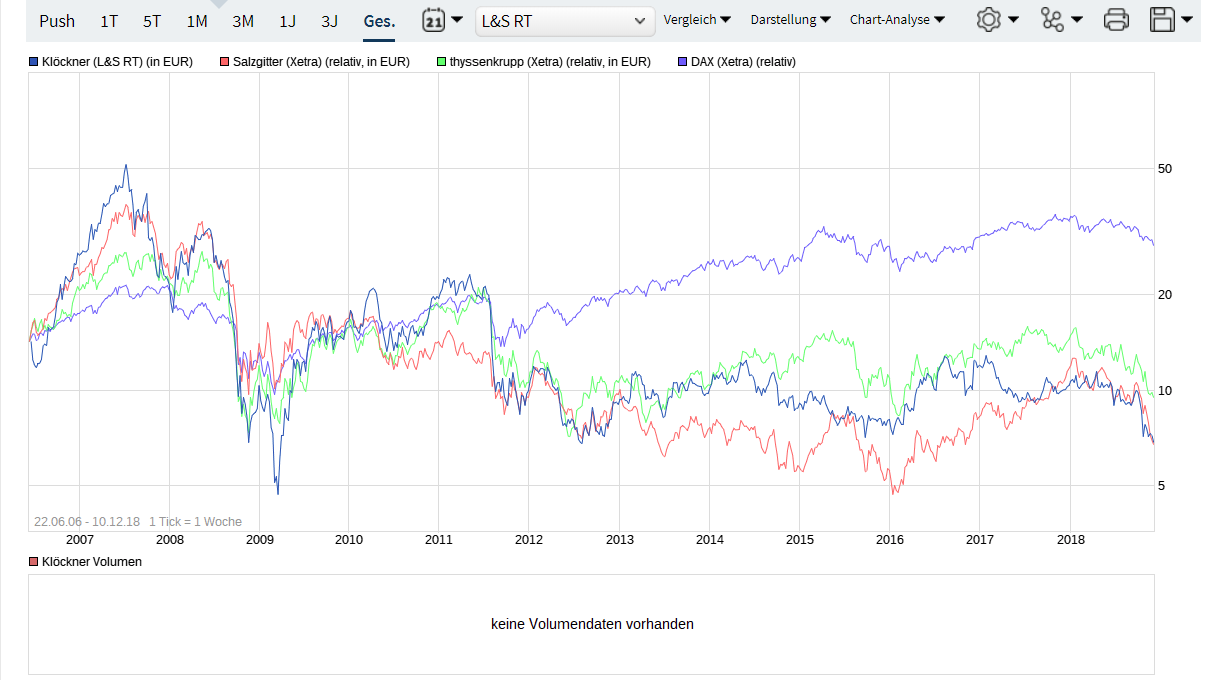
Task: Click the Salzgitter (Xetra) legend label
Action: 321,62
